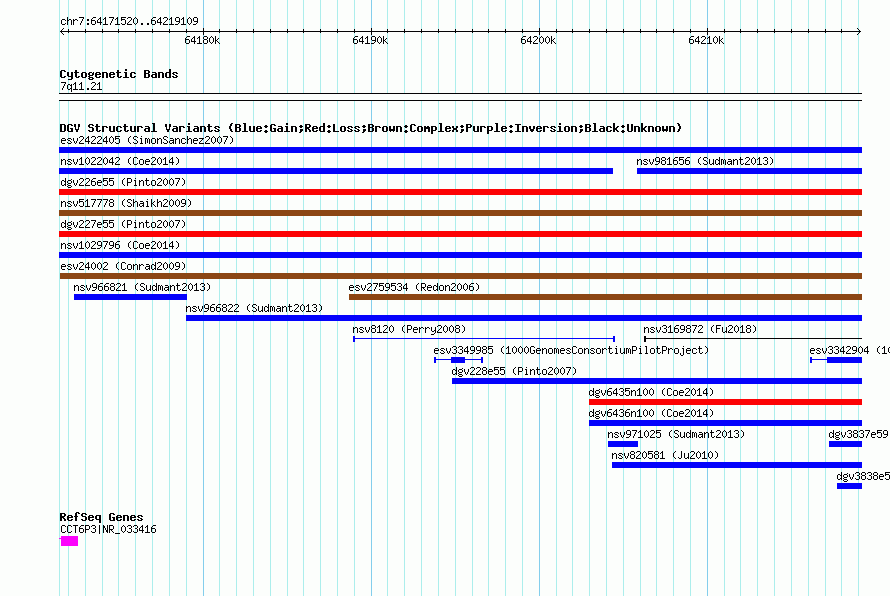Open the dgv6436n100 (Coe2014) label
Screen dimensions: 890x596
click(x=651, y=413)
